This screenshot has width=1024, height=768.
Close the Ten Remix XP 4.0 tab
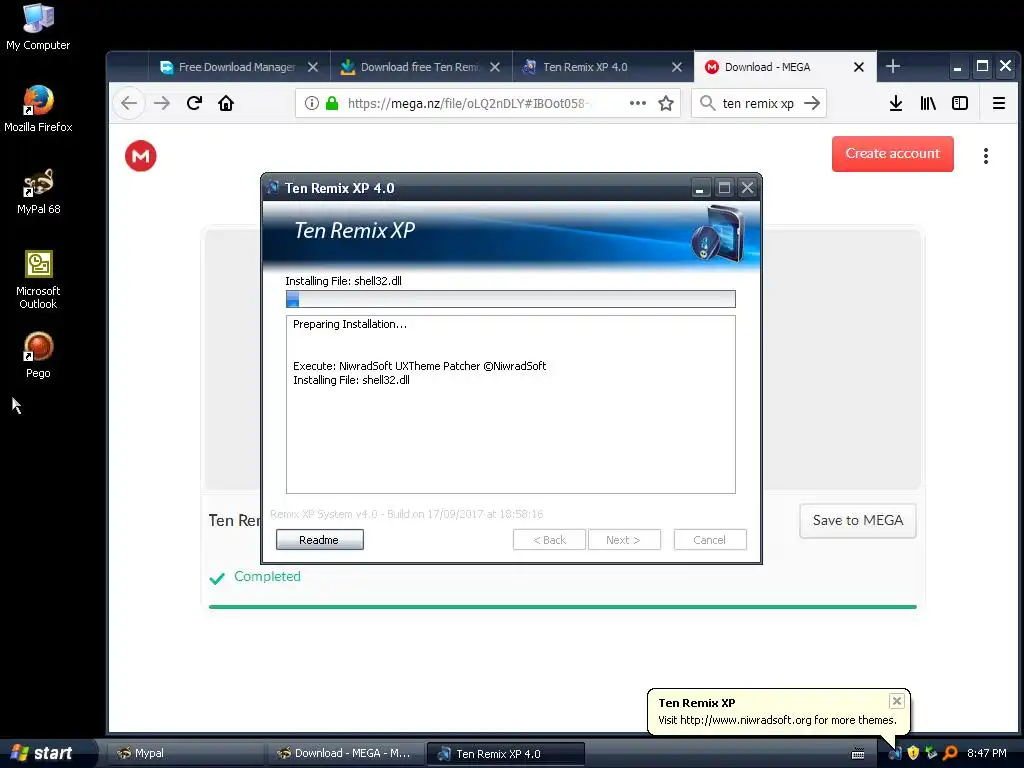pyautogui.click(x=677, y=67)
